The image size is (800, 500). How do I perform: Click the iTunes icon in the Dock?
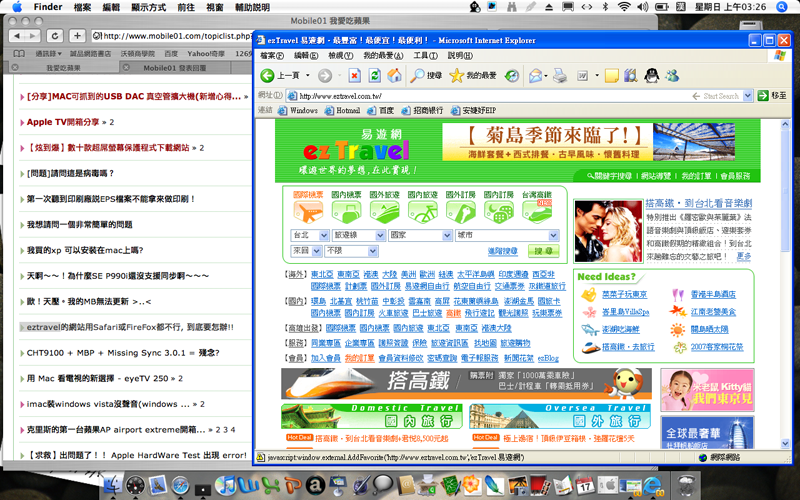point(224,484)
